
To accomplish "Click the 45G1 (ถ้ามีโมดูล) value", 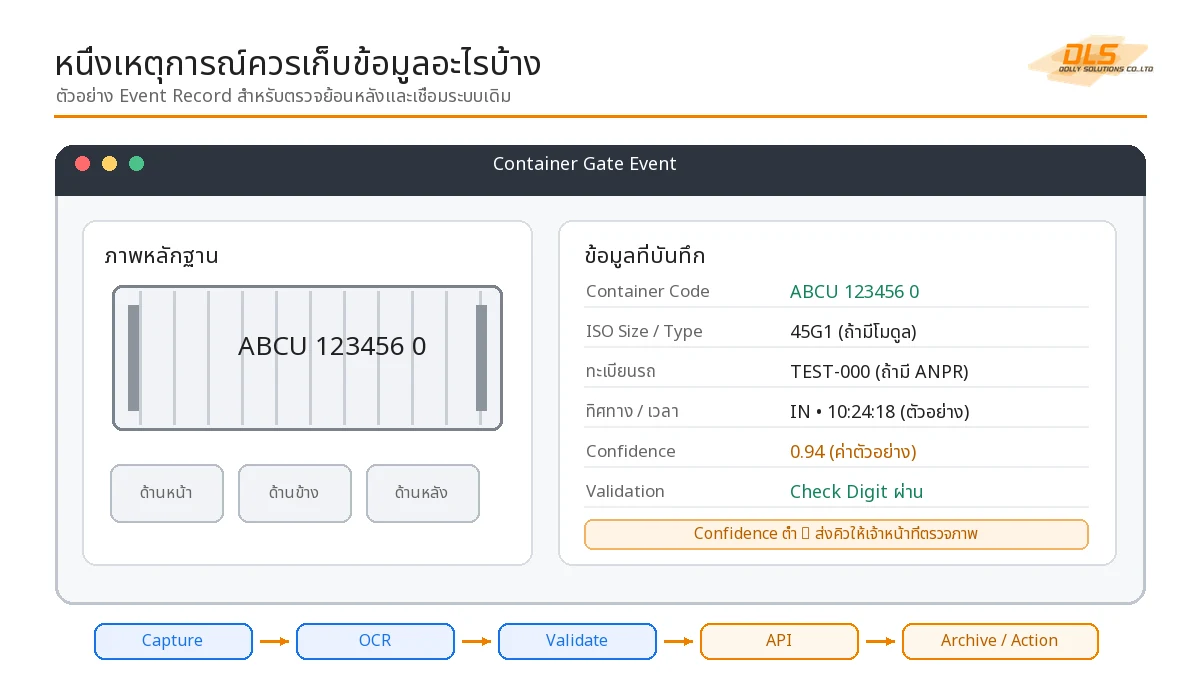I will point(853,332).
